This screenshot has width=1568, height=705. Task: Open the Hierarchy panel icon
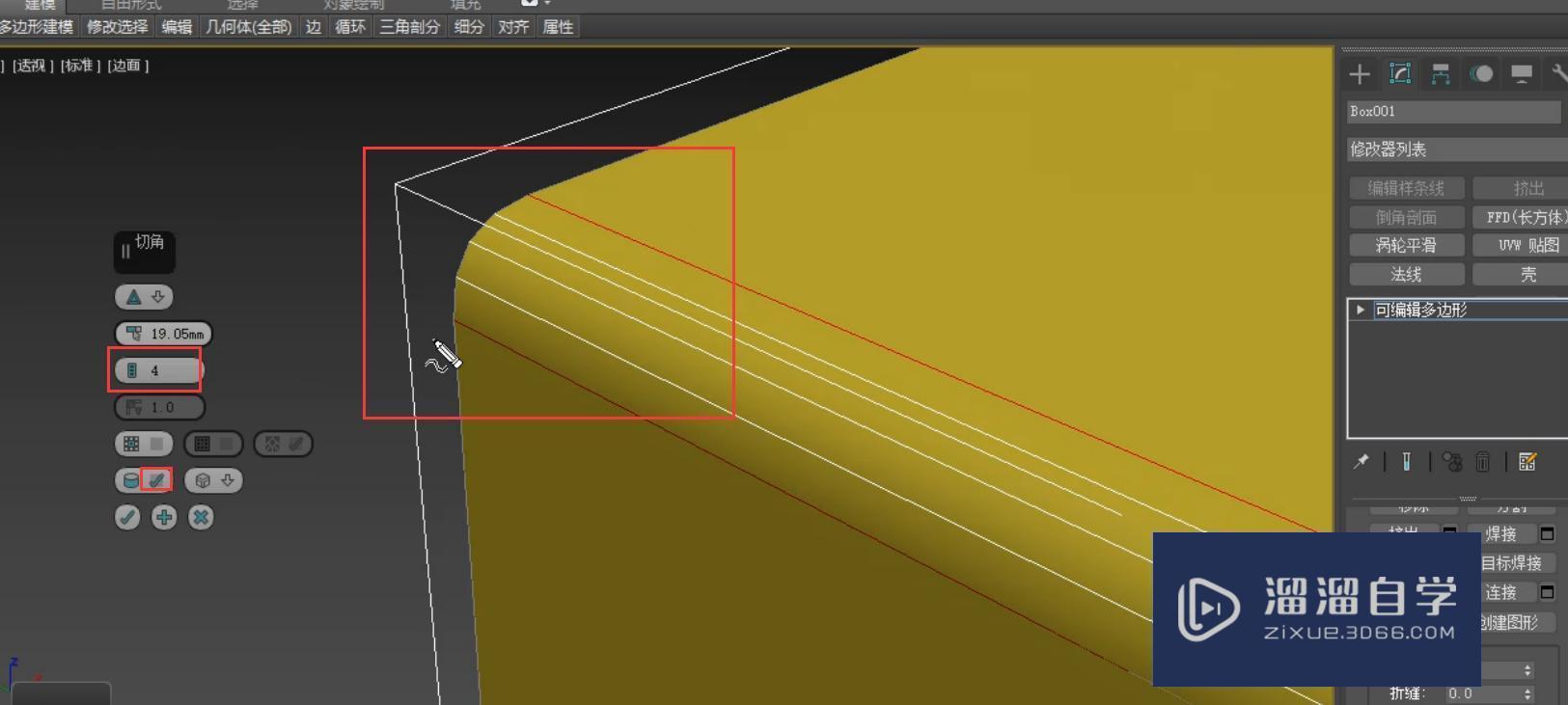click(x=1441, y=74)
